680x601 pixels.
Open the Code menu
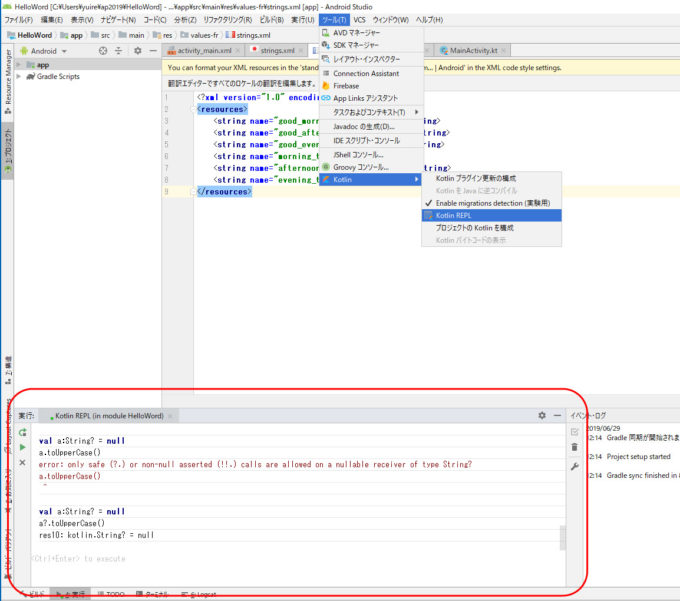point(155,20)
